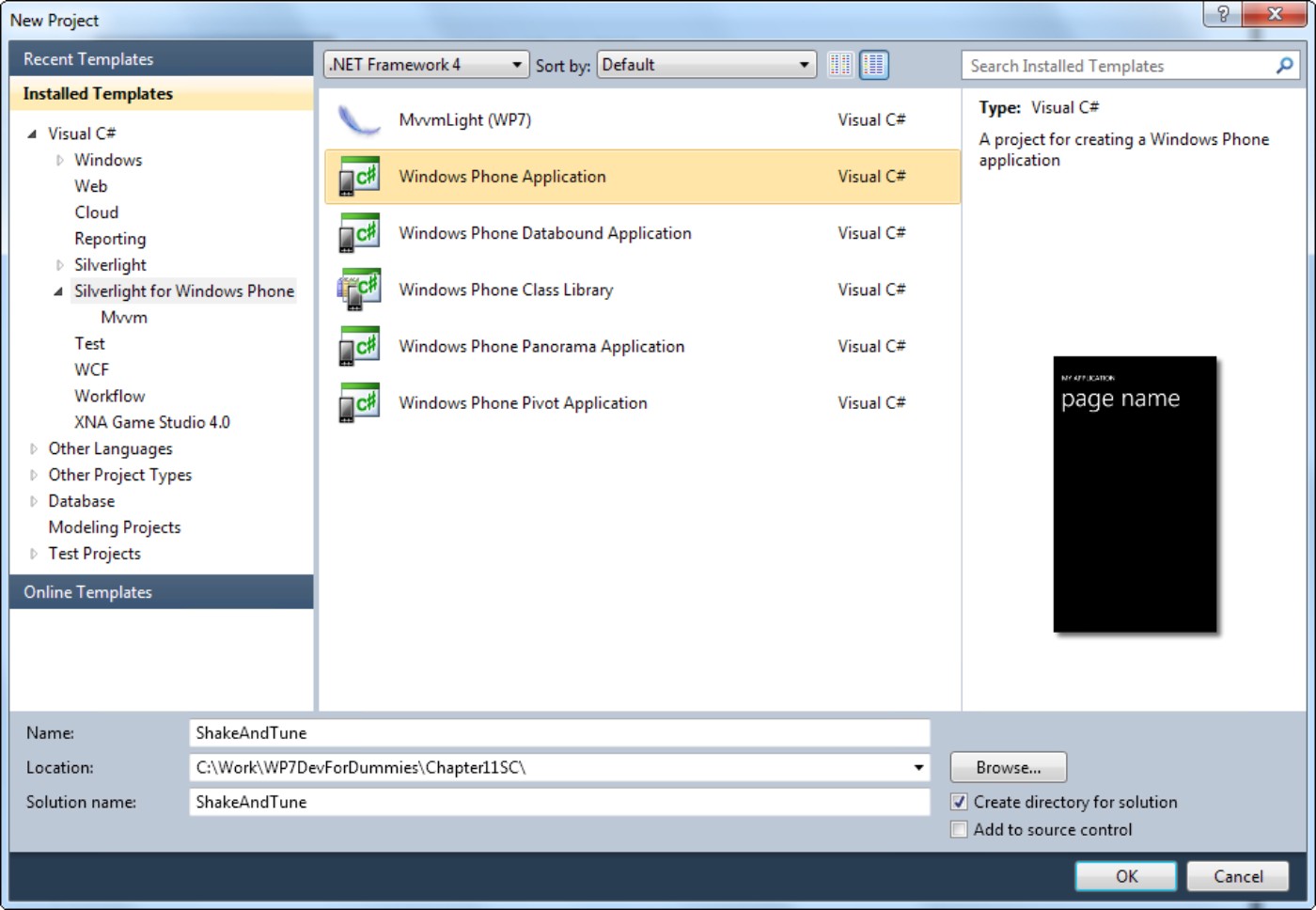This screenshot has height=910, width=1316.
Task: Click the Cancel button
Action: click(1238, 876)
